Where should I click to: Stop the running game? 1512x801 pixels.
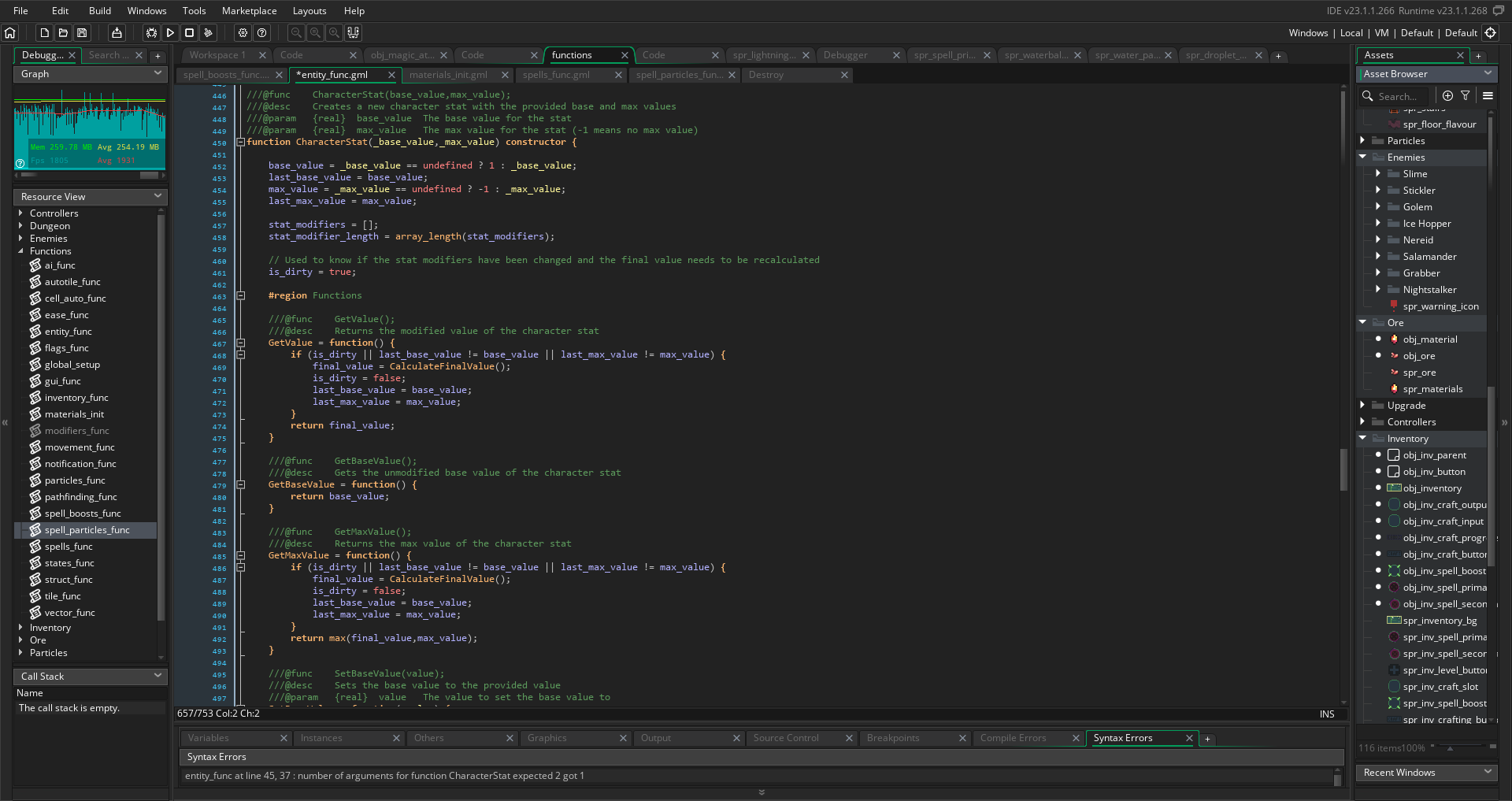(x=189, y=33)
